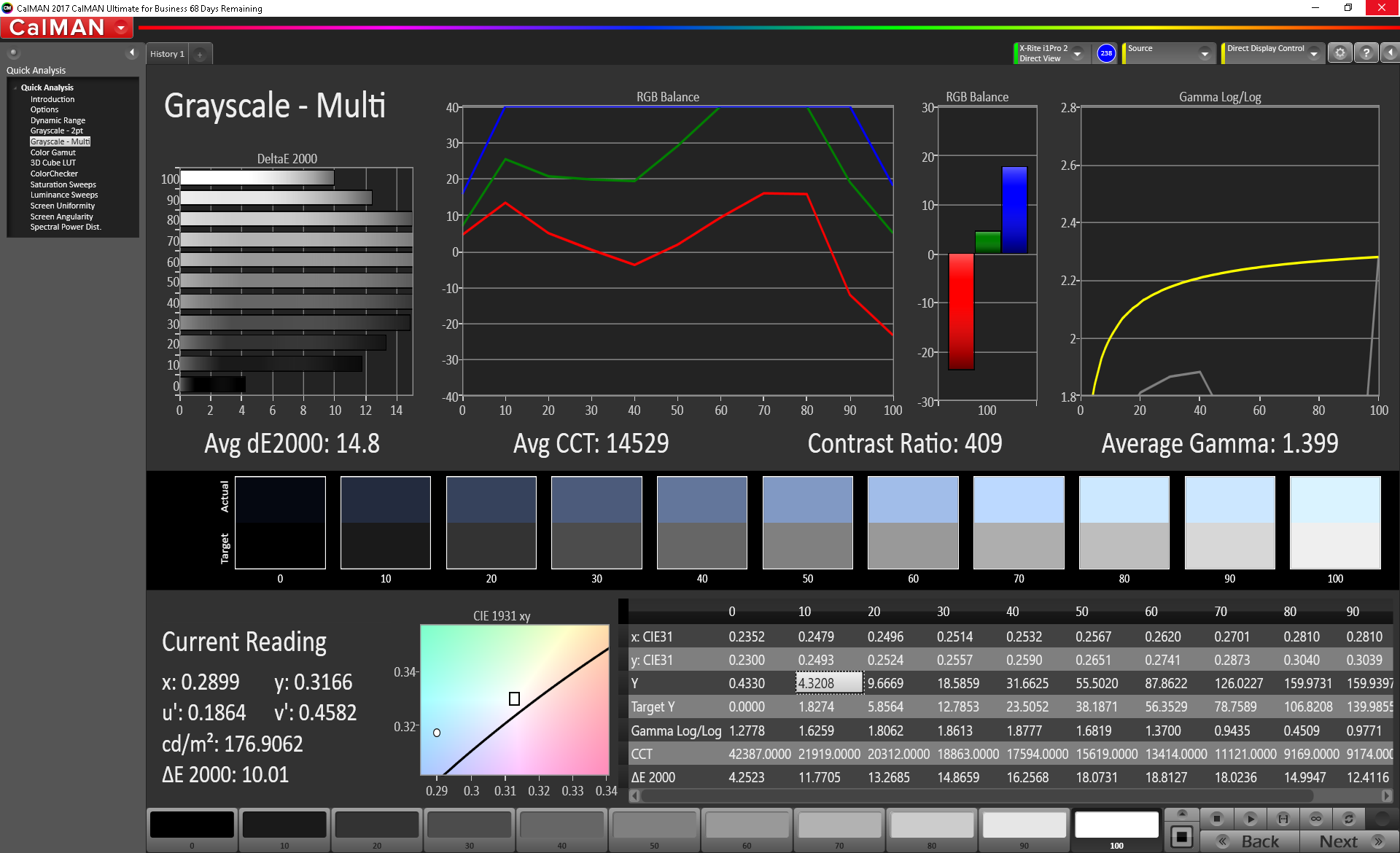Select the 50 percent gray level swatch
This screenshot has height=853, width=1400.
(654, 827)
